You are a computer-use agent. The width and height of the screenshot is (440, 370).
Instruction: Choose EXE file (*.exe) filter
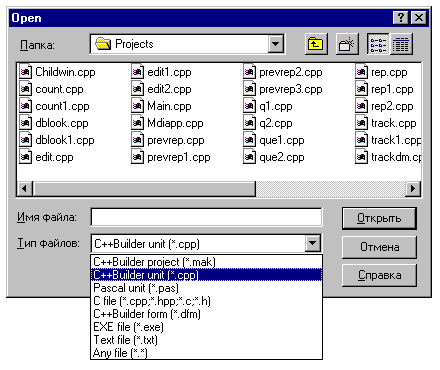(206, 327)
